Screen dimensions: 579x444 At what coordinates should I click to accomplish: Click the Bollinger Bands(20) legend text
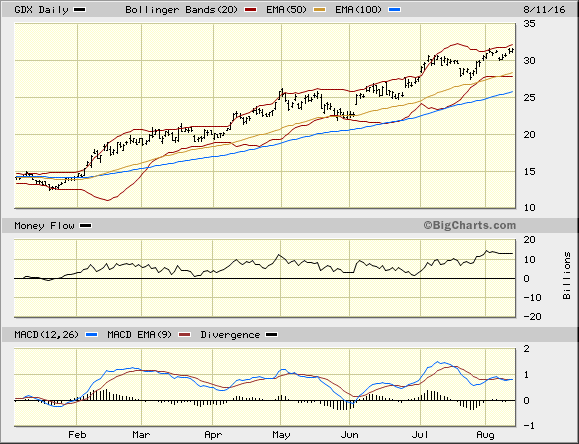point(181,10)
